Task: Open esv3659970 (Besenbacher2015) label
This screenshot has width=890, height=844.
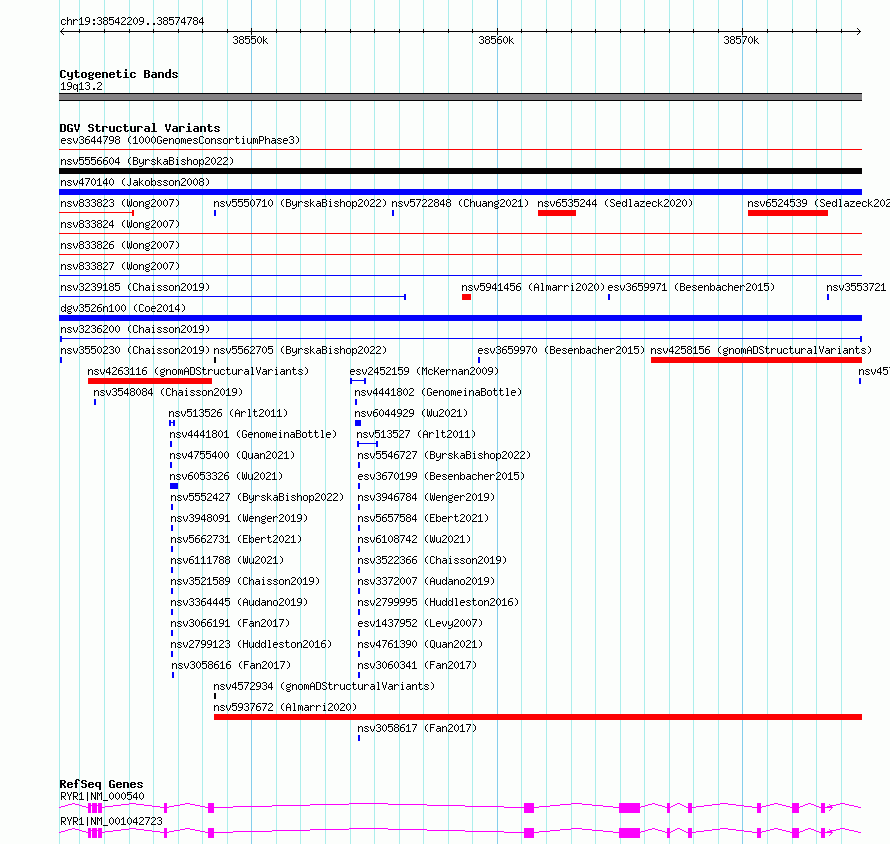Action: click(x=561, y=350)
